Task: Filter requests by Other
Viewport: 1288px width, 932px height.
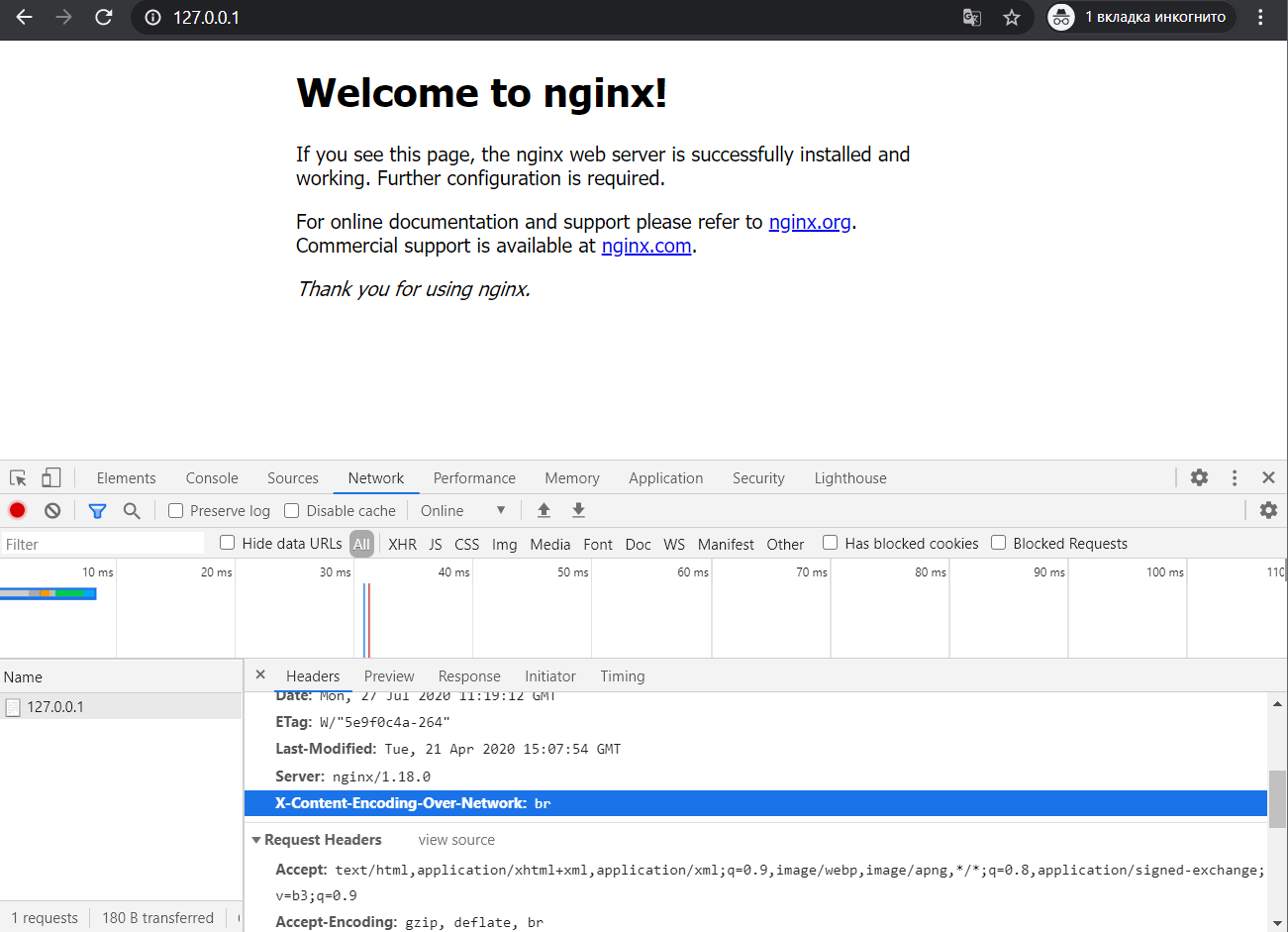Action: (785, 544)
